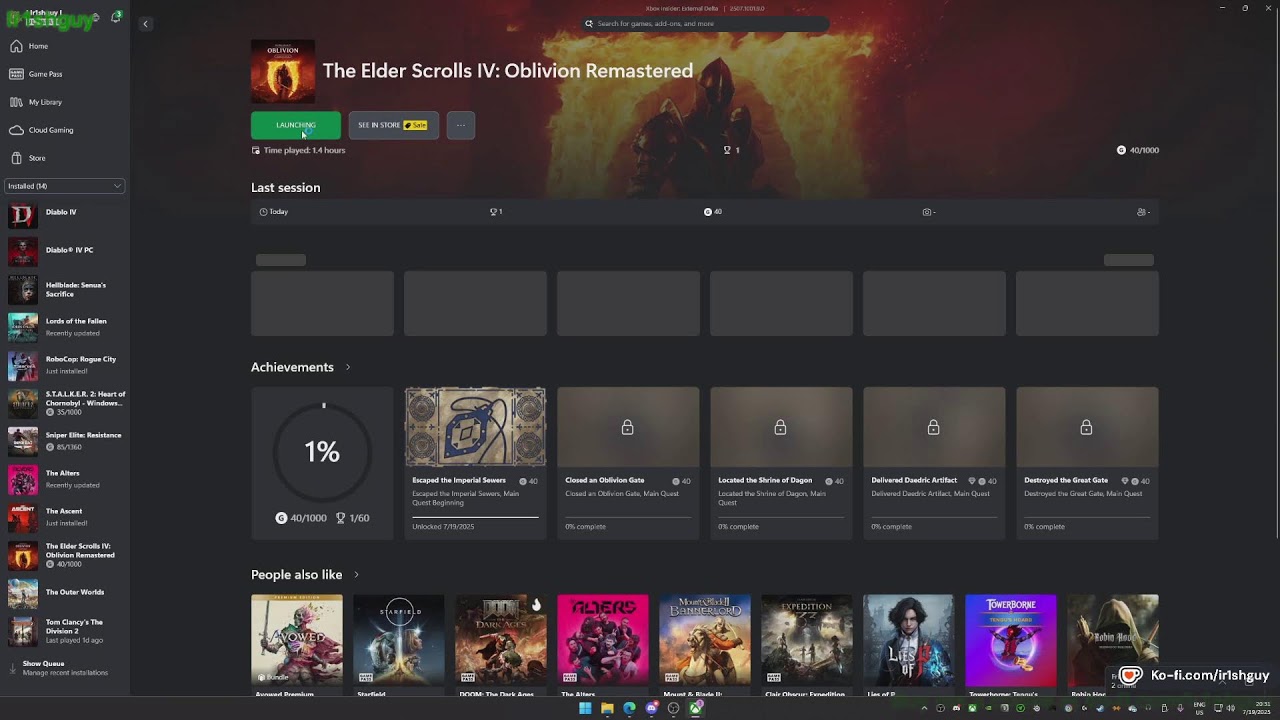1280x720 pixels.
Task: Click the trophy icon under hero banner
Action: [x=727, y=150]
